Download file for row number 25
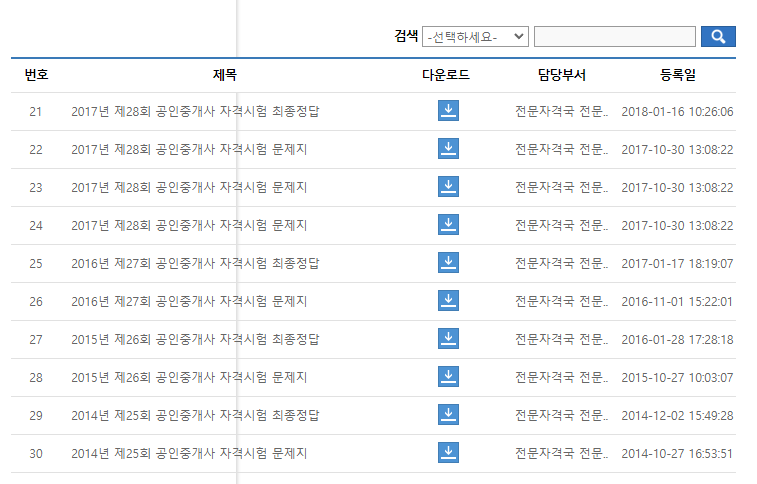The width and height of the screenshot is (757, 484). [x=448, y=263]
